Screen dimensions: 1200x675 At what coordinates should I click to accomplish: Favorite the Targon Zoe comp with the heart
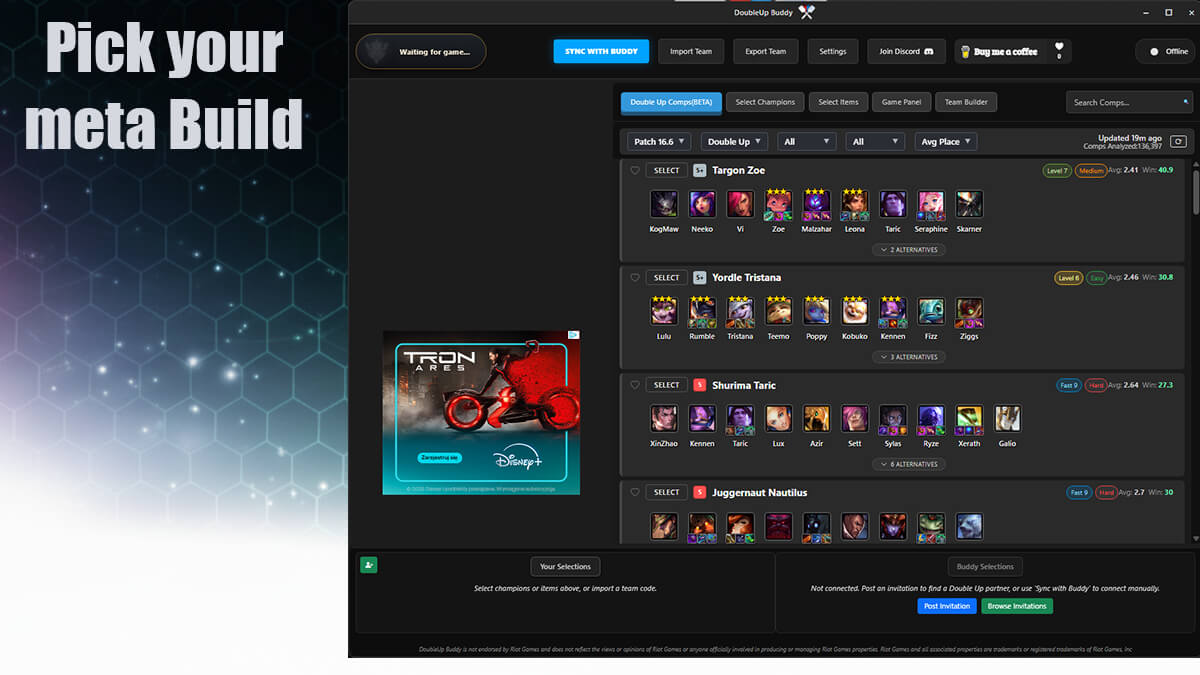[x=634, y=171]
